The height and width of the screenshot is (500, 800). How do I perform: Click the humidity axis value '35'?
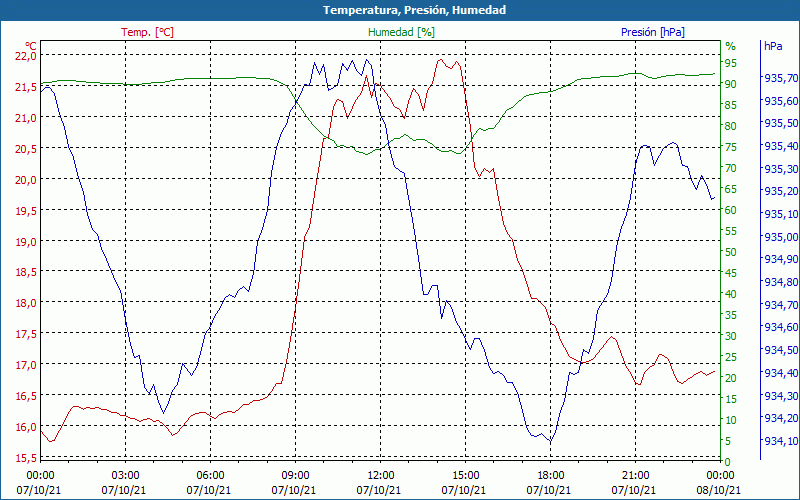tap(731, 315)
